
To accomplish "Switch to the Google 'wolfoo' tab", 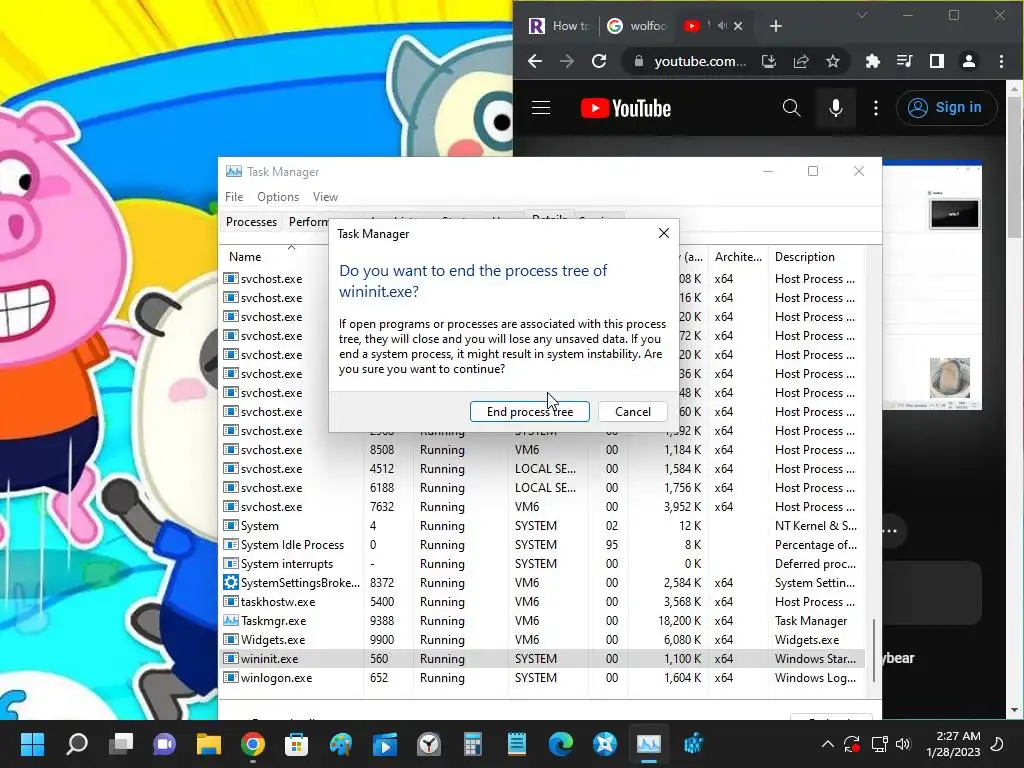I will point(637,26).
